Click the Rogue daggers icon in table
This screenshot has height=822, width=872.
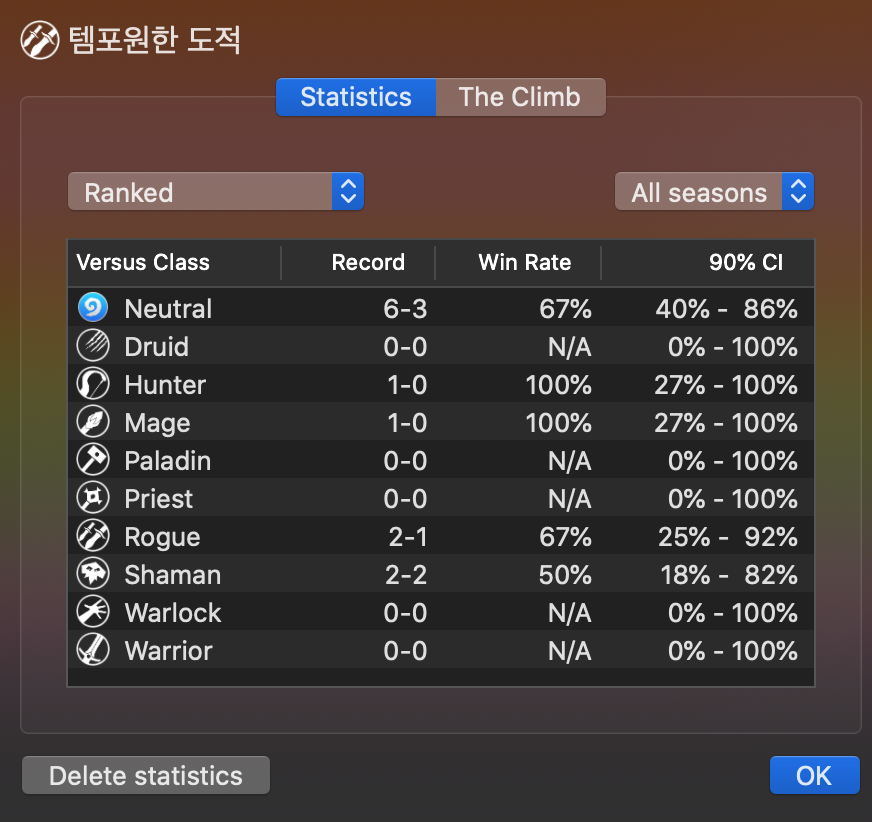93,535
